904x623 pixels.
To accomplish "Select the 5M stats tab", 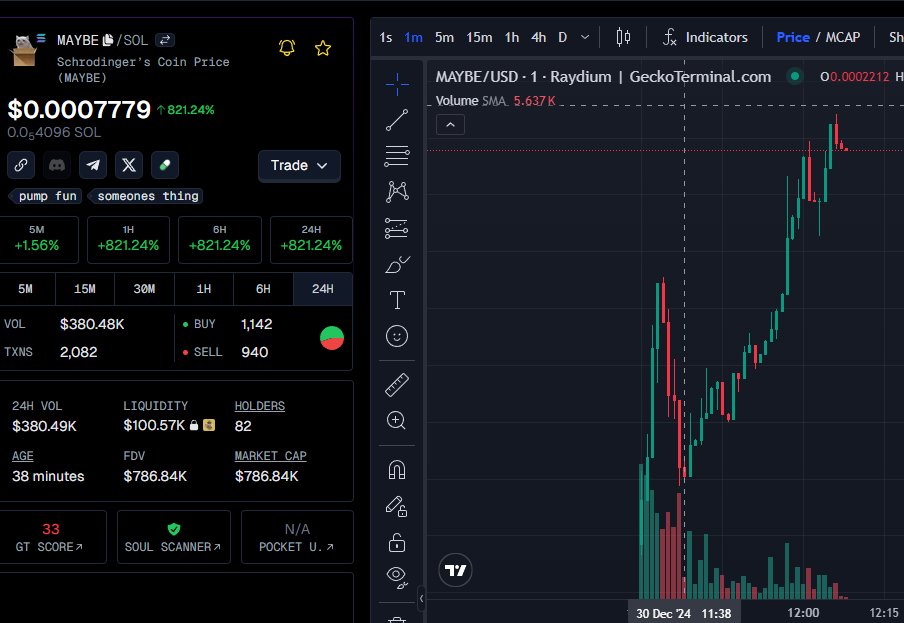I will pos(25,289).
